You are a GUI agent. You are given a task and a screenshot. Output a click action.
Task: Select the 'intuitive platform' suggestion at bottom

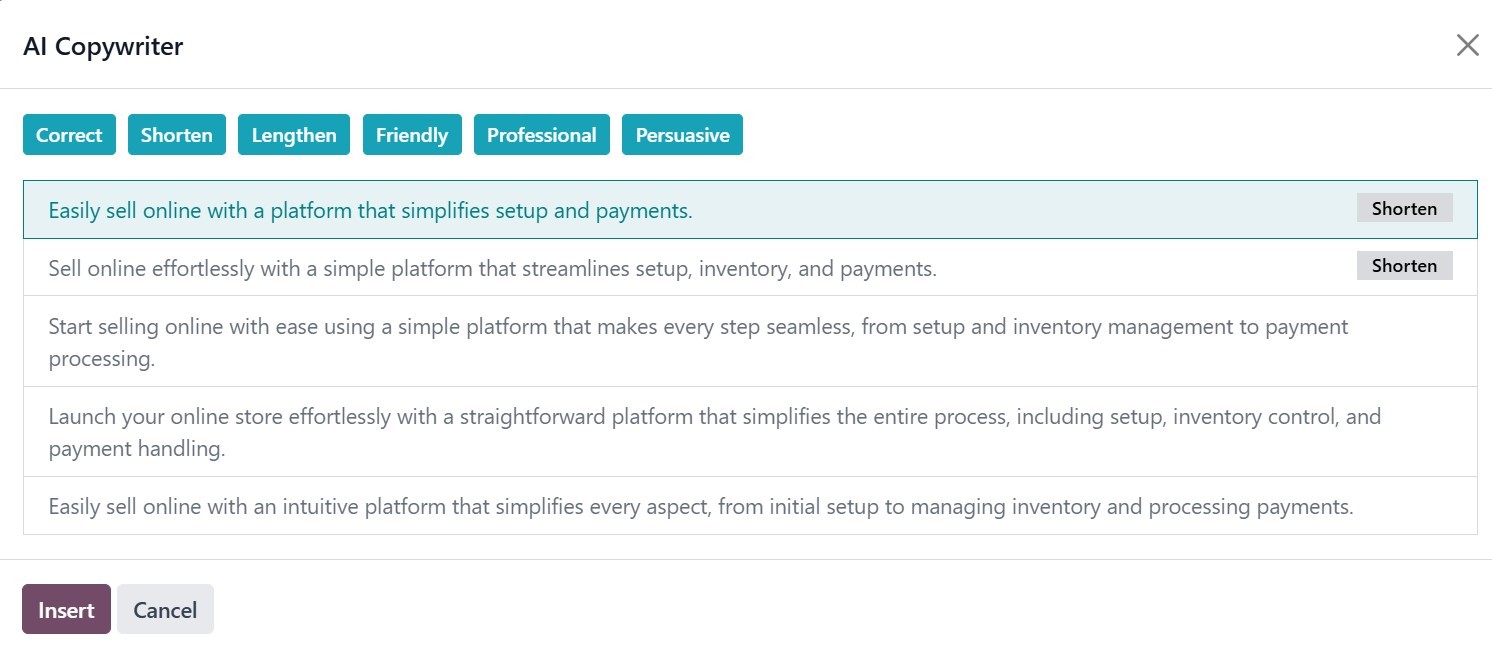(x=700, y=507)
